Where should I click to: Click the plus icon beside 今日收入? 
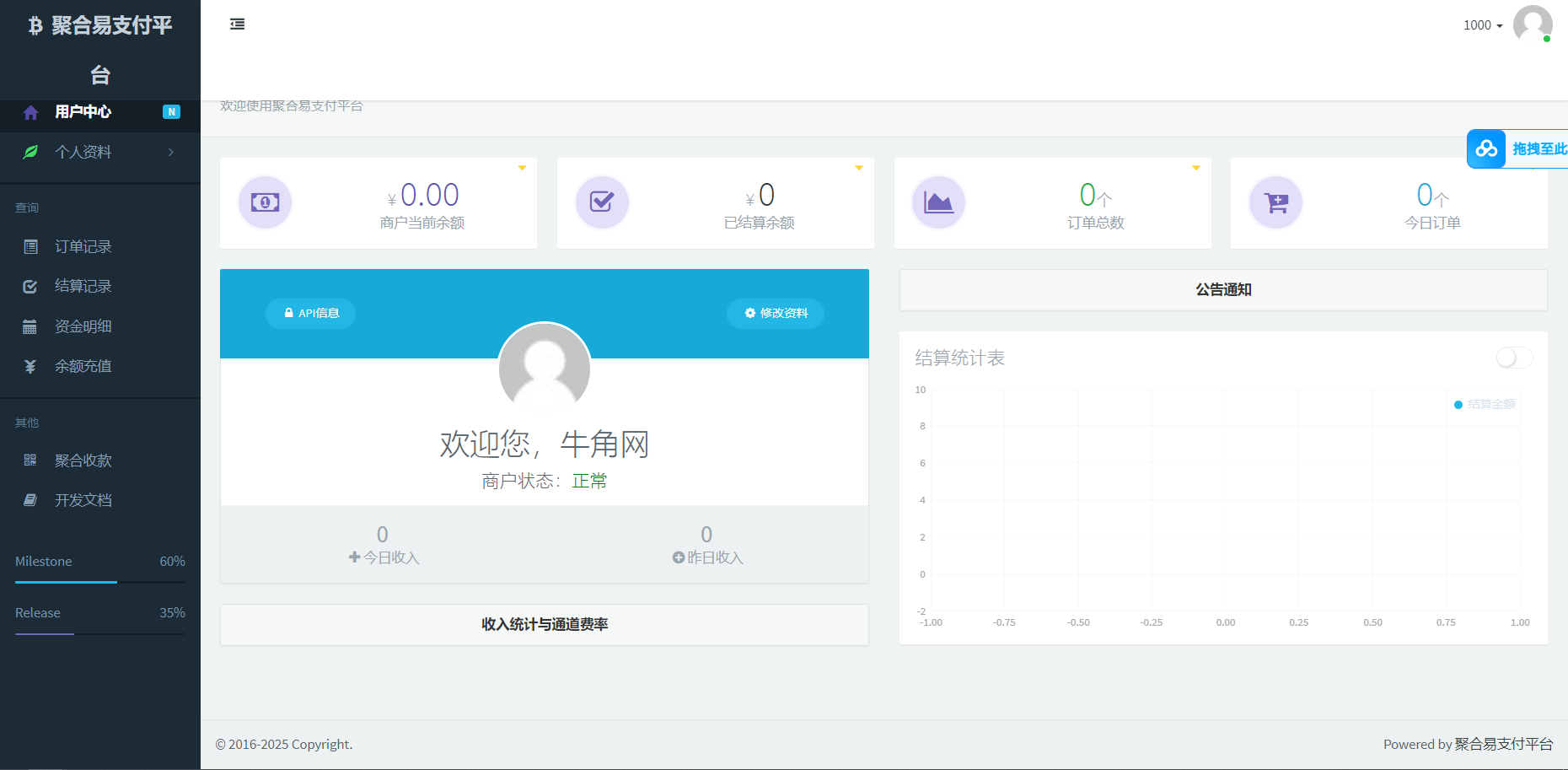(x=355, y=557)
